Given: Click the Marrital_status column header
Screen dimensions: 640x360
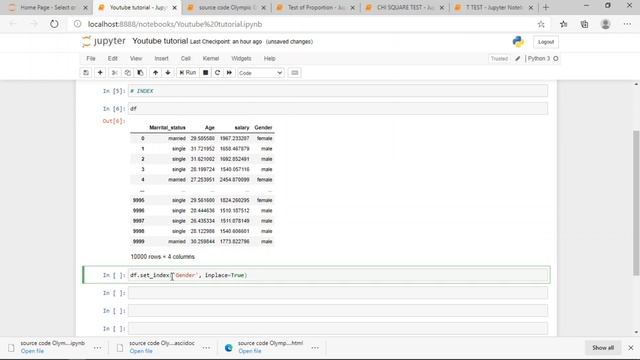Looking at the screenshot, I should click(x=167, y=128).
